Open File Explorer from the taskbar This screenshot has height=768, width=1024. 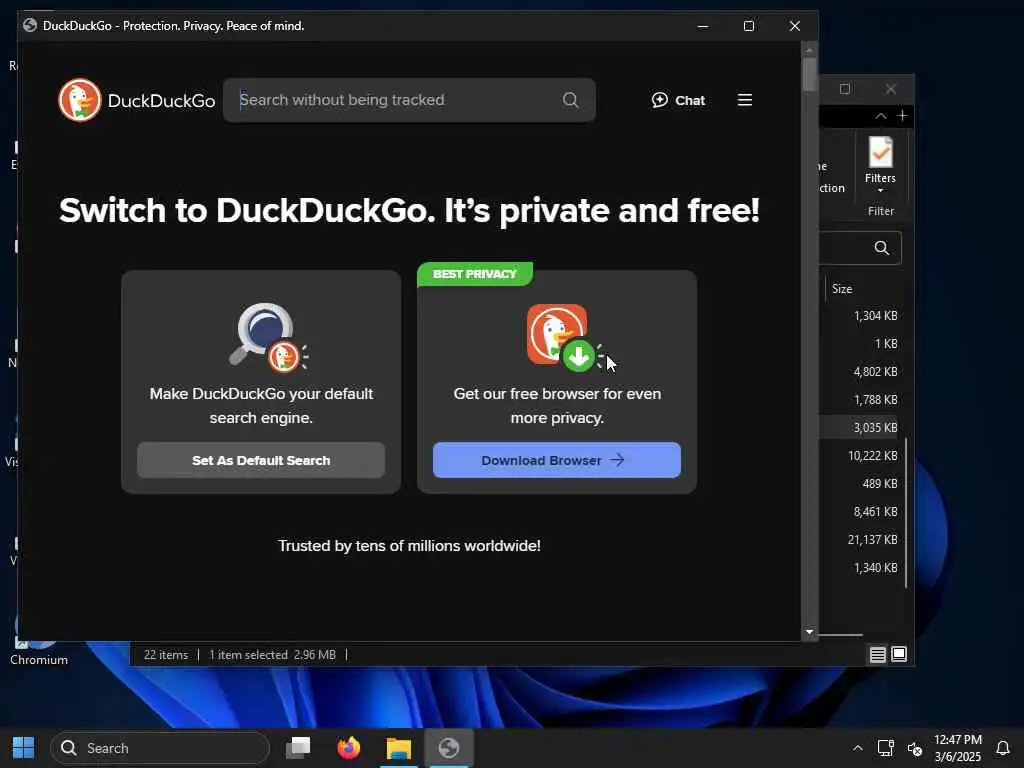pyautogui.click(x=398, y=748)
